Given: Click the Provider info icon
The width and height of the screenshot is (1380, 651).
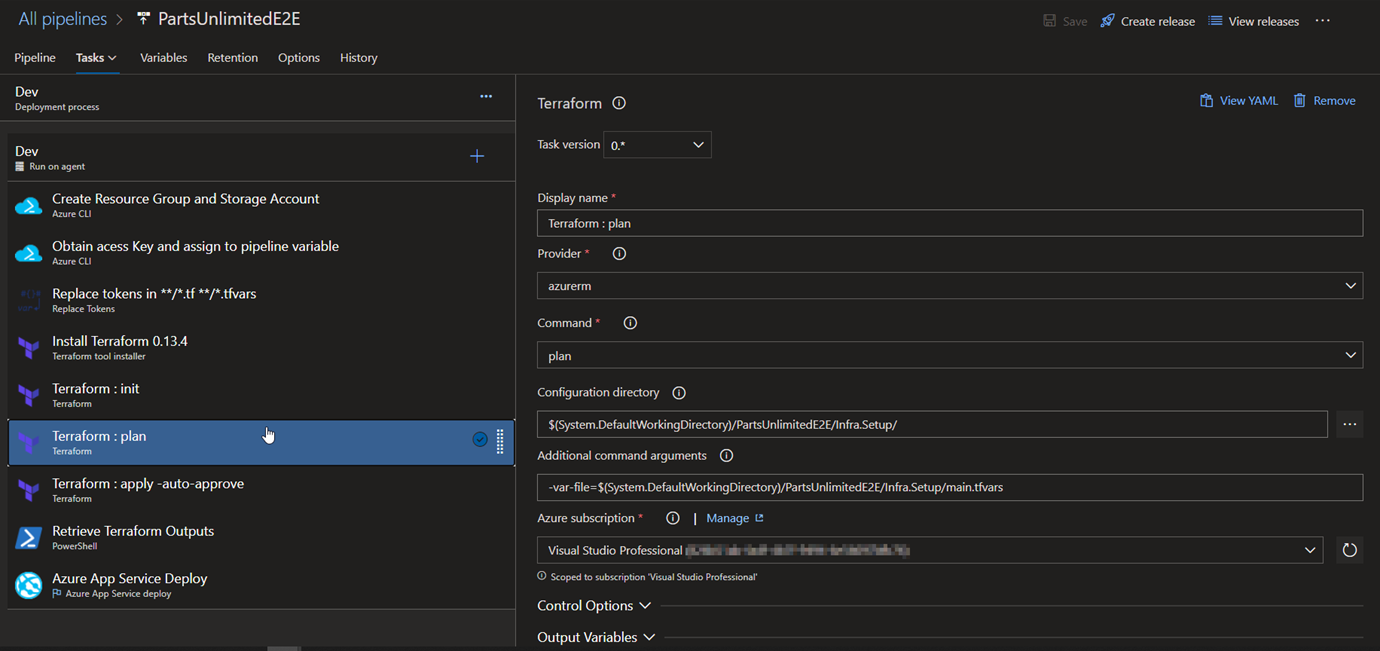Looking at the screenshot, I should (619, 254).
